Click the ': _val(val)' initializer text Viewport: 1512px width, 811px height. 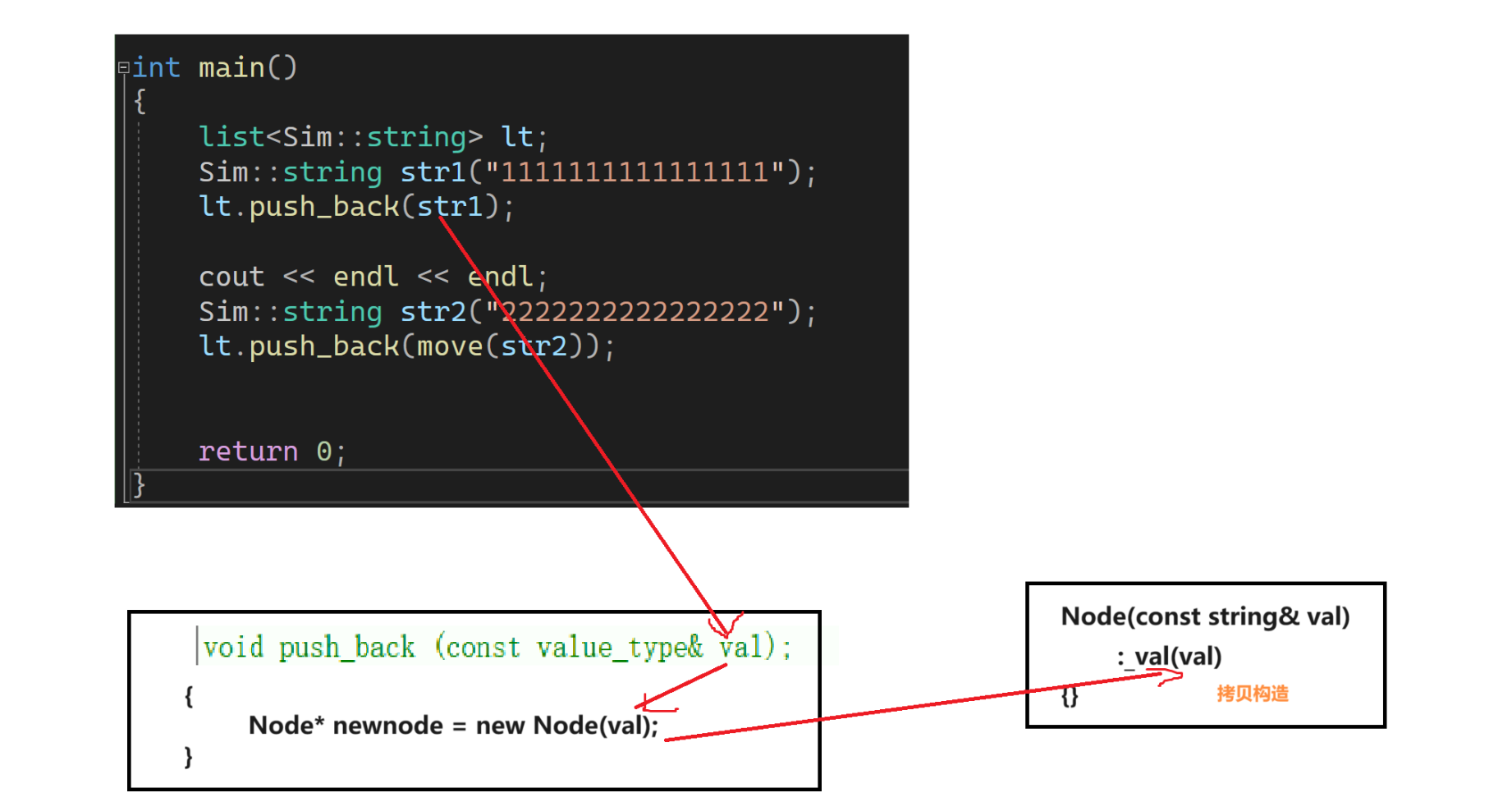[1170, 657]
